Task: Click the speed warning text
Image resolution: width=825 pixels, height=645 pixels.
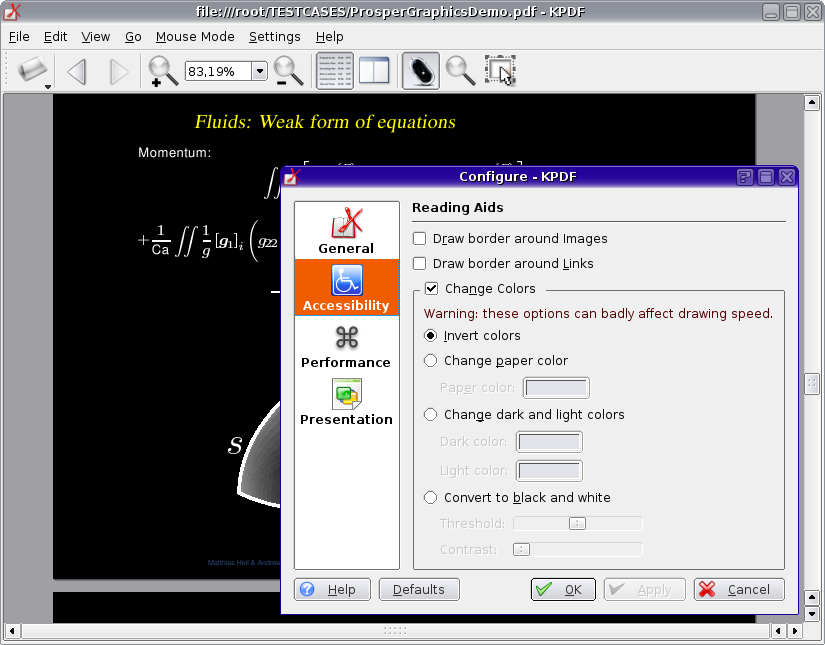Action: click(x=598, y=314)
